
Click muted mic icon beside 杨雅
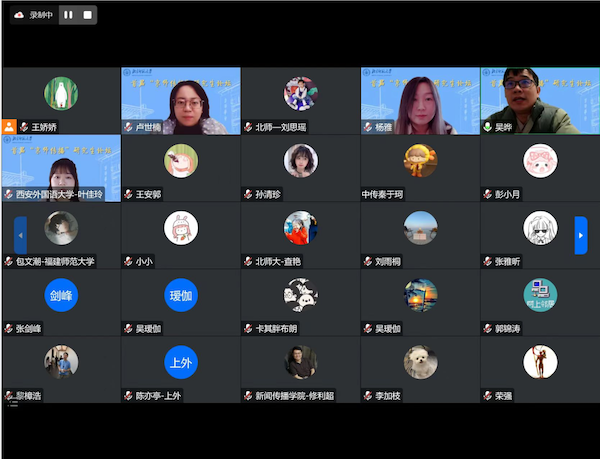point(368,127)
